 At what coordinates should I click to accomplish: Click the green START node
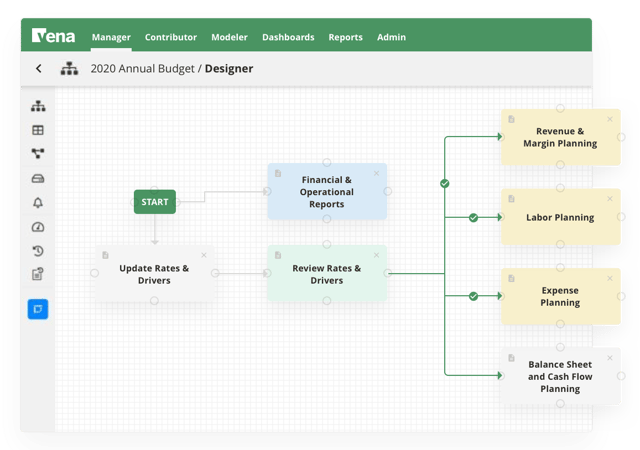coord(155,202)
